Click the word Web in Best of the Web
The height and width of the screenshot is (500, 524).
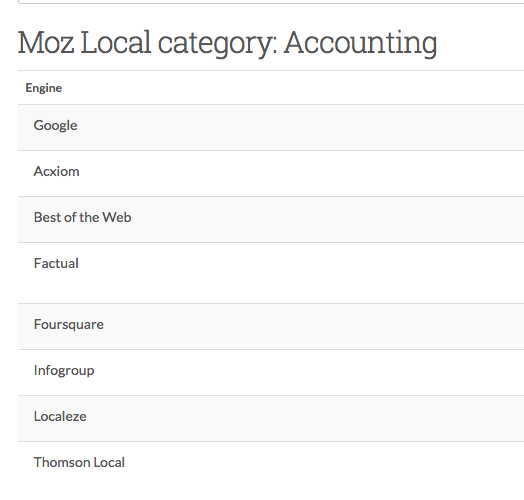coord(117,217)
